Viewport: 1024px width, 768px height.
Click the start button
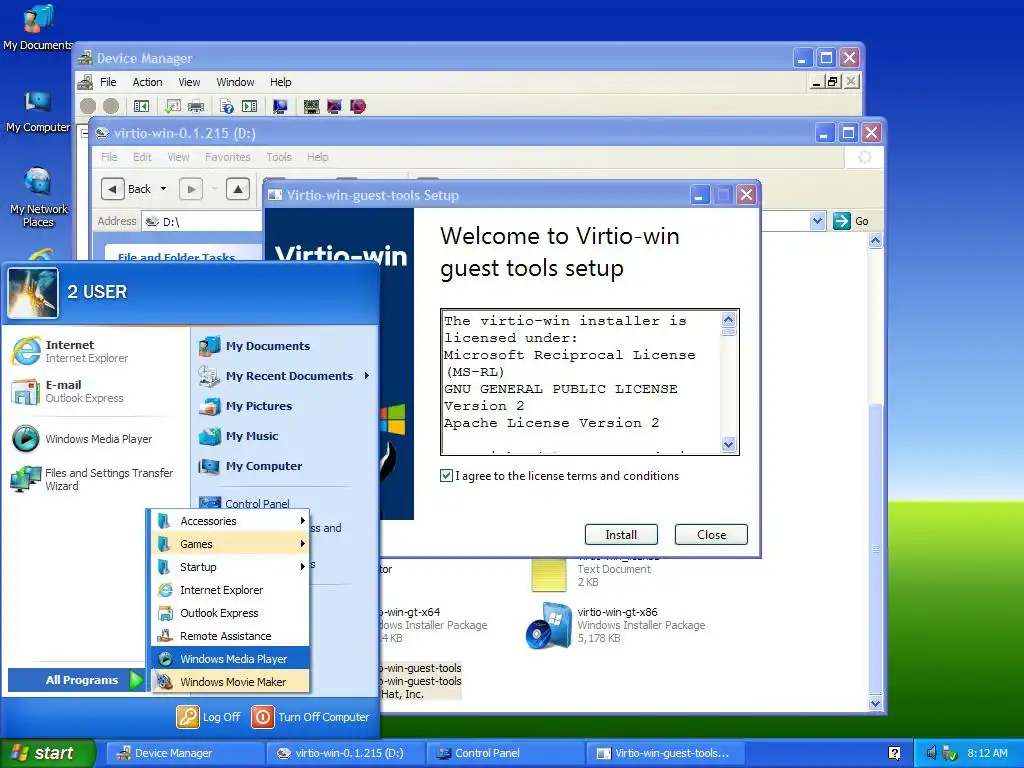(x=47, y=753)
